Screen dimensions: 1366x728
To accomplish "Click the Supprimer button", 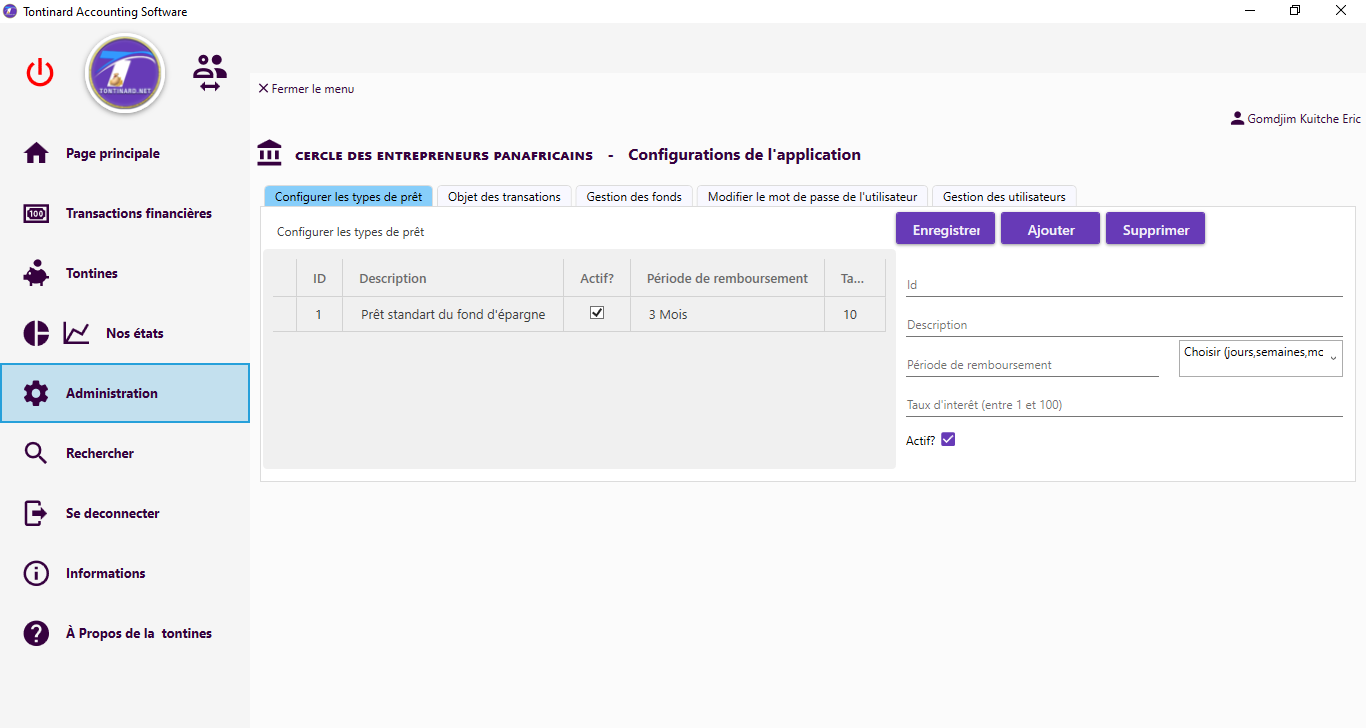I will click(x=1155, y=229).
